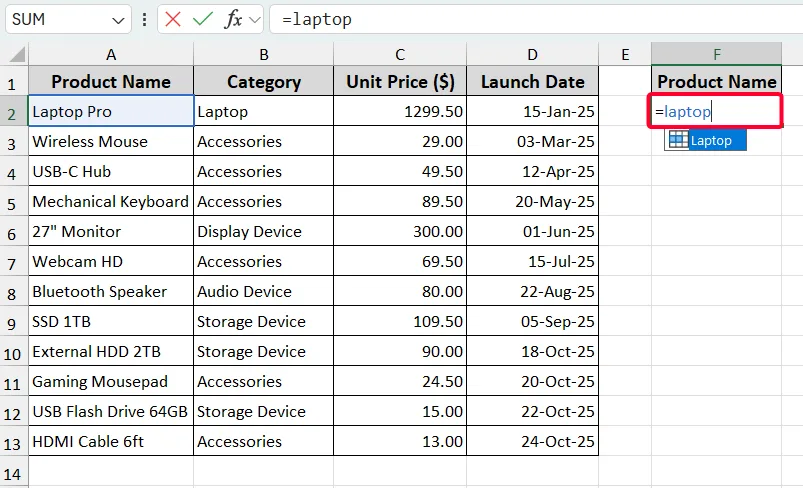Viewport: 803px width, 488px height.
Task: Select row 1 header
Action: [12, 83]
